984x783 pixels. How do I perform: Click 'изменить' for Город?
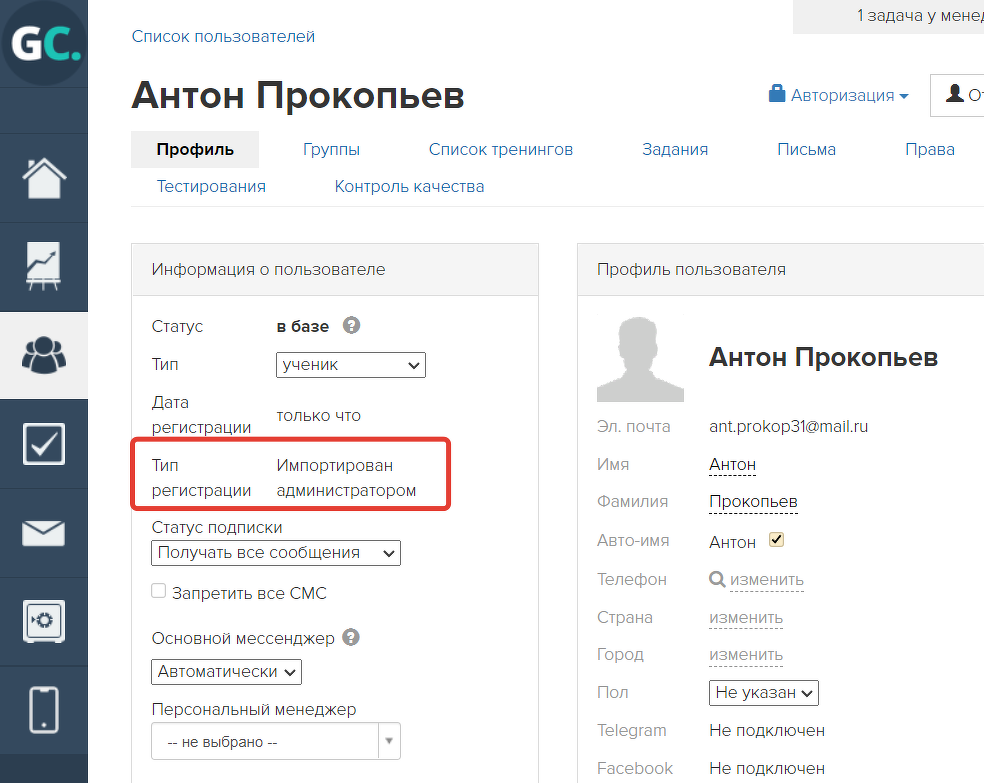[746, 655]
